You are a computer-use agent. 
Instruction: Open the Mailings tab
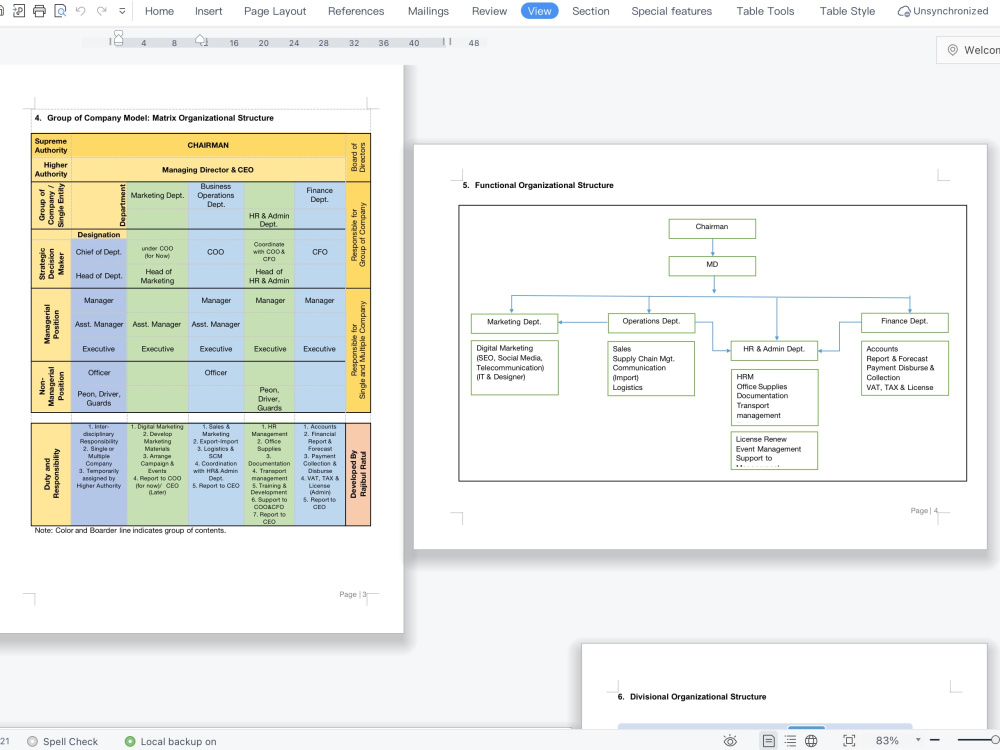click(x=428, y=11)
